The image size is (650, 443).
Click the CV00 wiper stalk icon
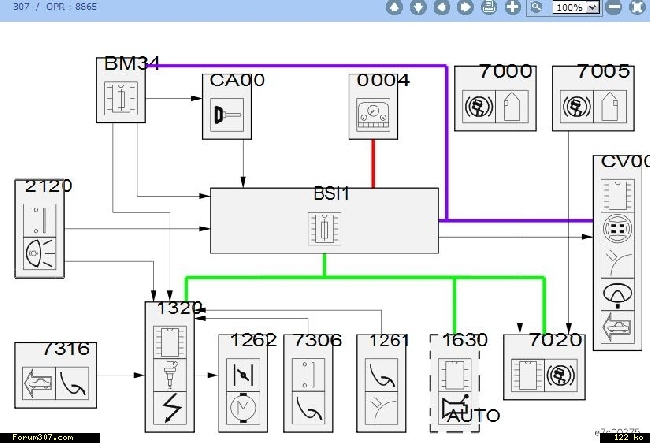pyautogui.click(x=617, y=261)
